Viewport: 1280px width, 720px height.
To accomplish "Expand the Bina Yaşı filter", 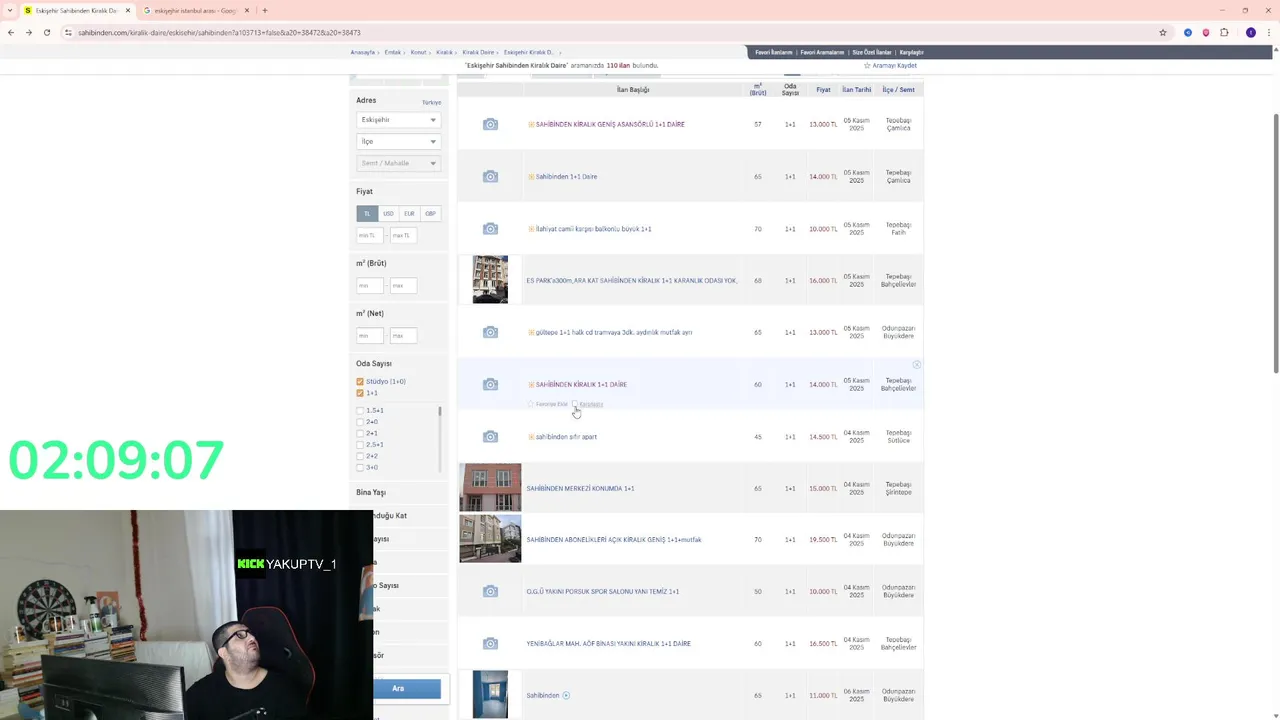I will [371, 492].
